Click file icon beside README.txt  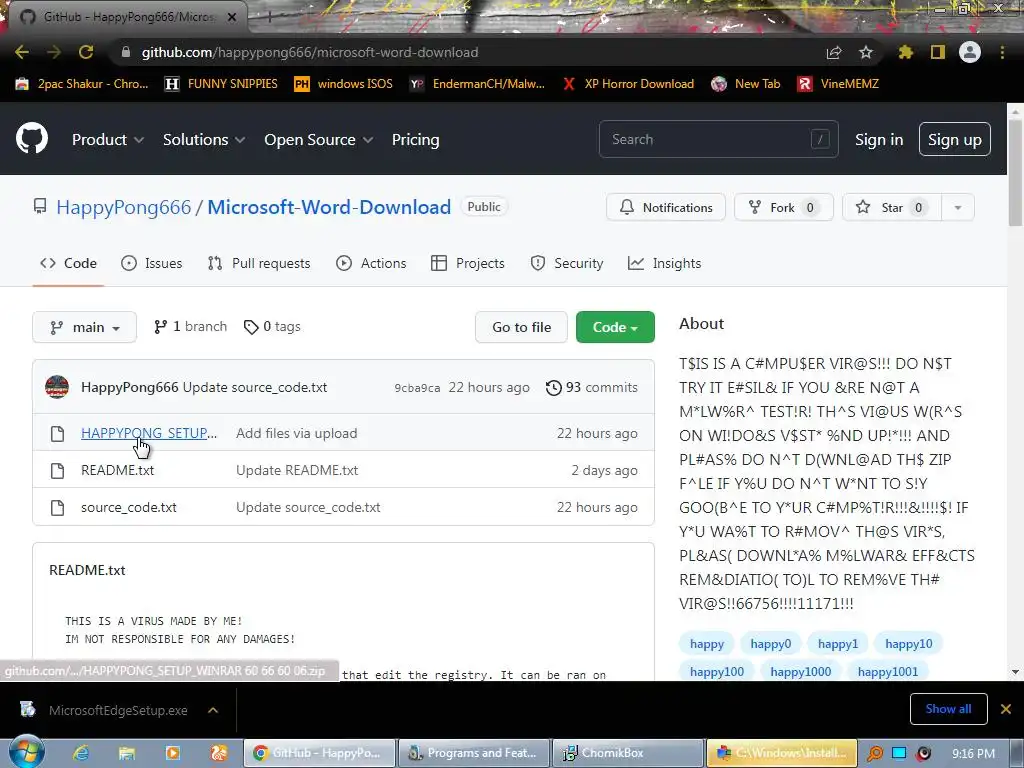57,470
